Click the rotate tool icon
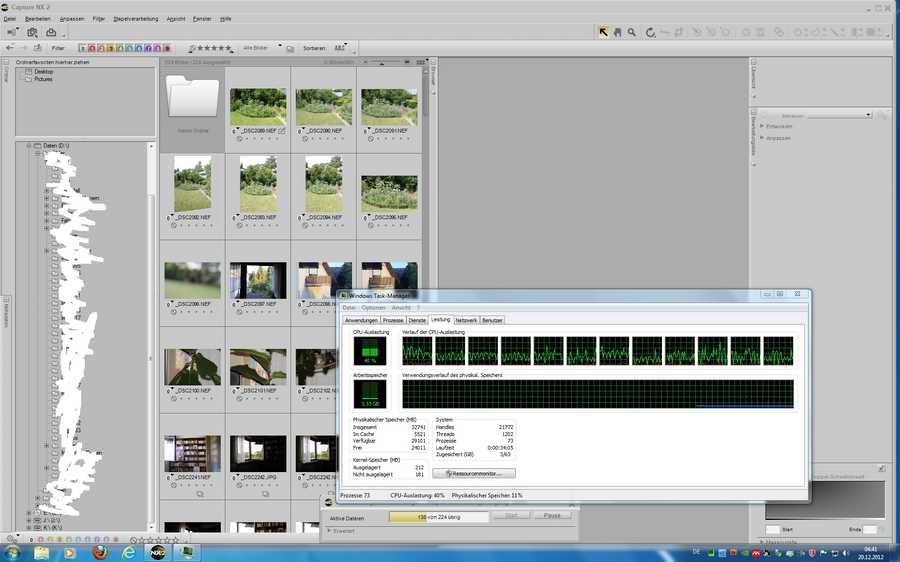This screenshot has width=900, height=562. [x=650, y=32]
